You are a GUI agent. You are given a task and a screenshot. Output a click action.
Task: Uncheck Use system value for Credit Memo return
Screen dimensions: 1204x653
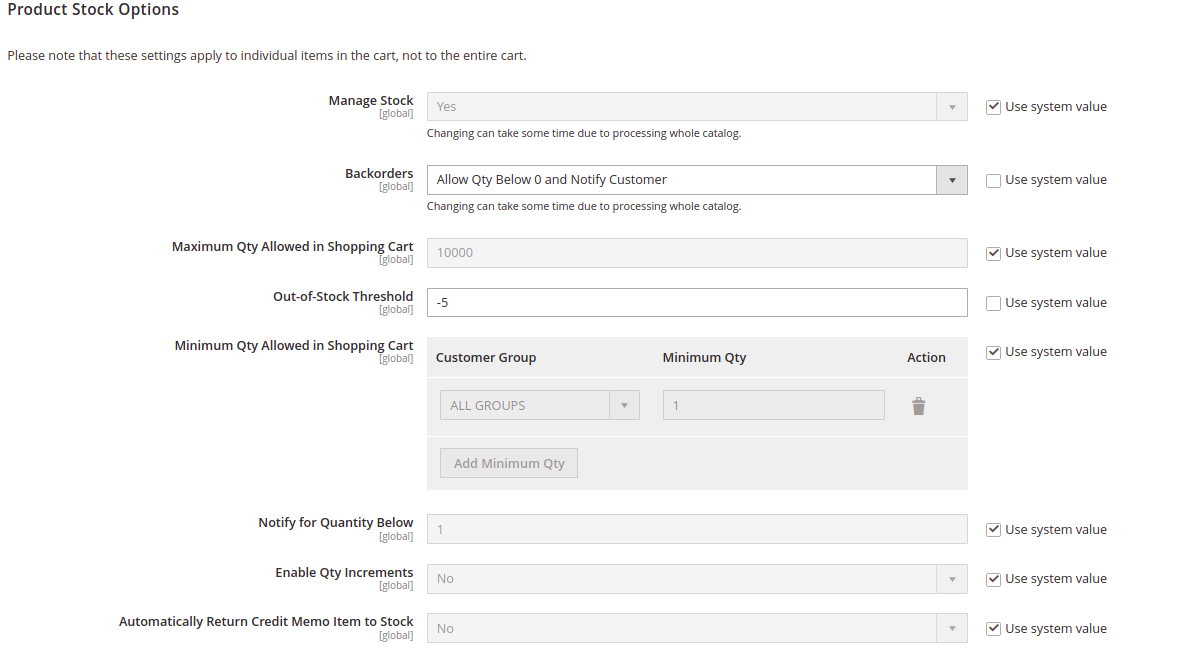coord(993,628)
